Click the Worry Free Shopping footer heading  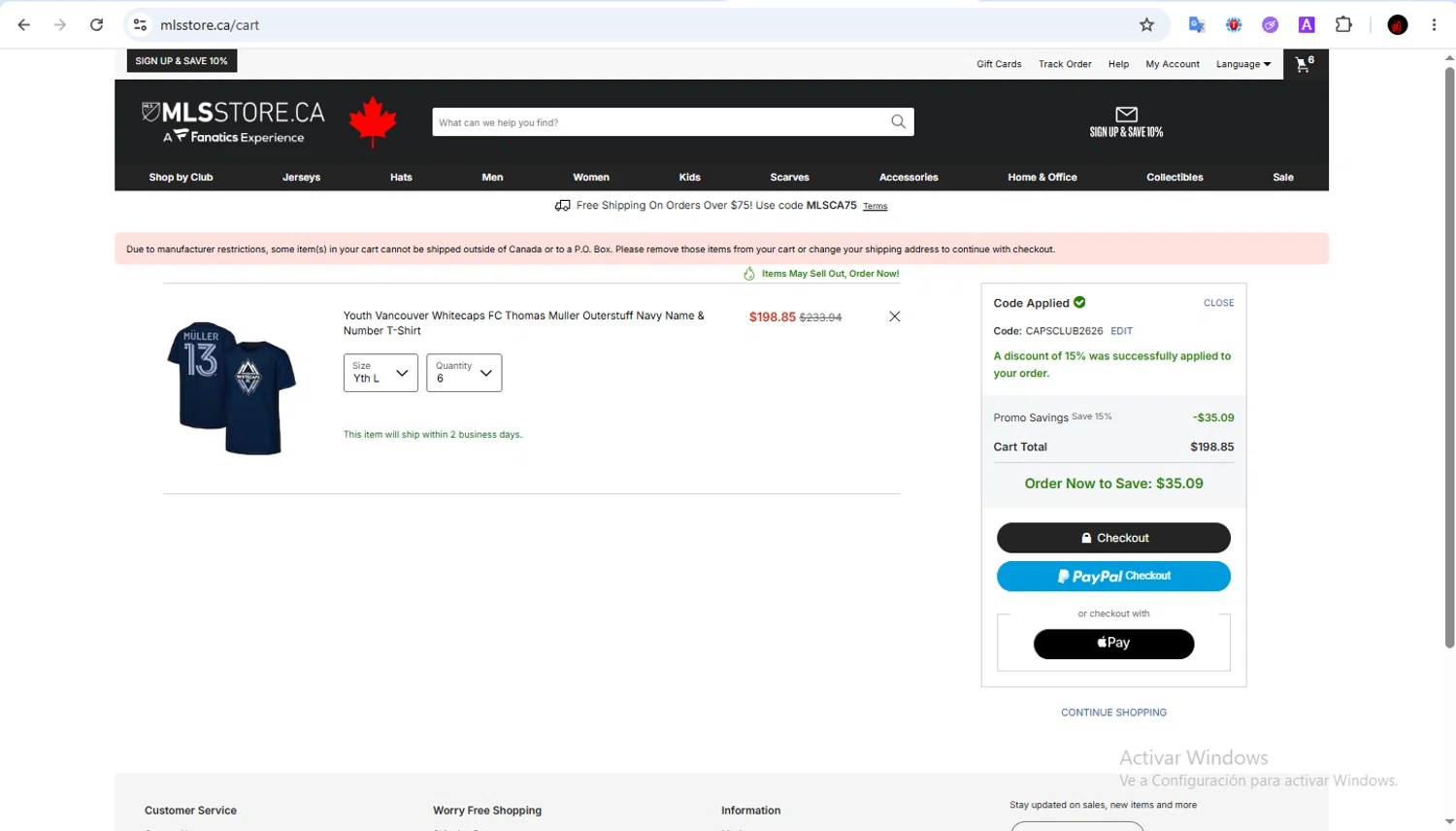click(487, 811)
